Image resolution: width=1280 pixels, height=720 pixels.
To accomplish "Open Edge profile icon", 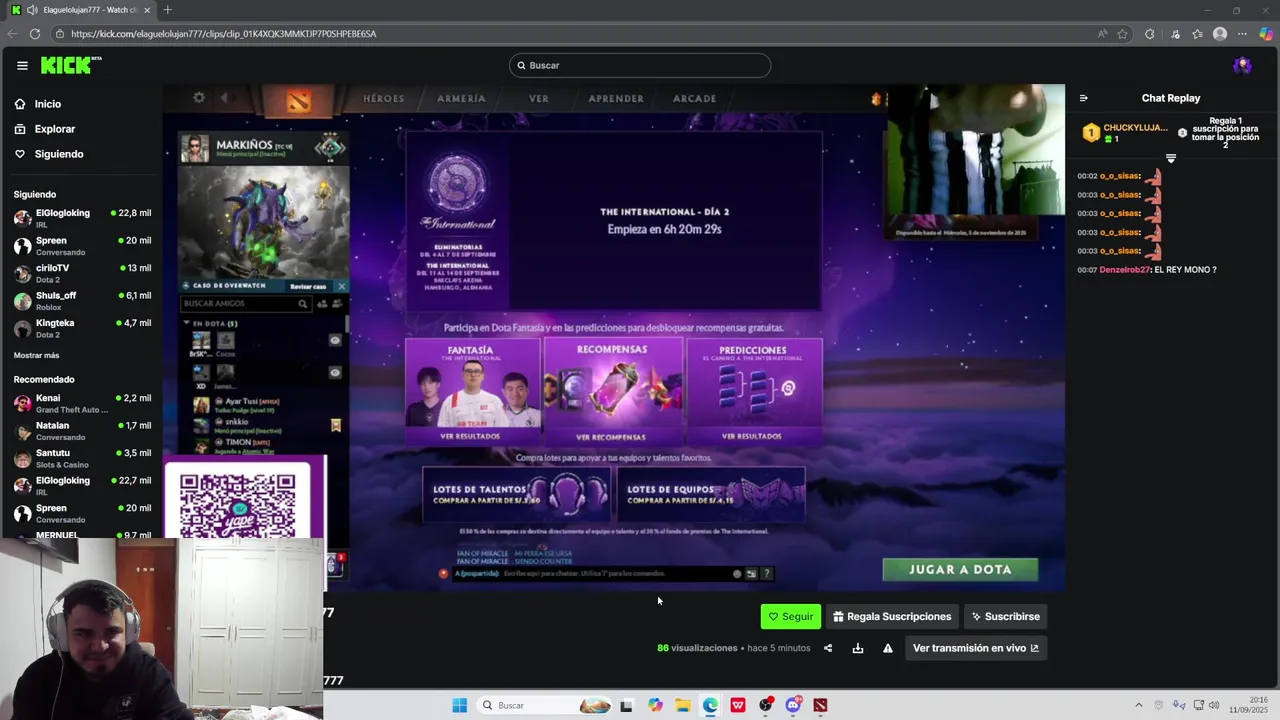I will pos(1220,34).
